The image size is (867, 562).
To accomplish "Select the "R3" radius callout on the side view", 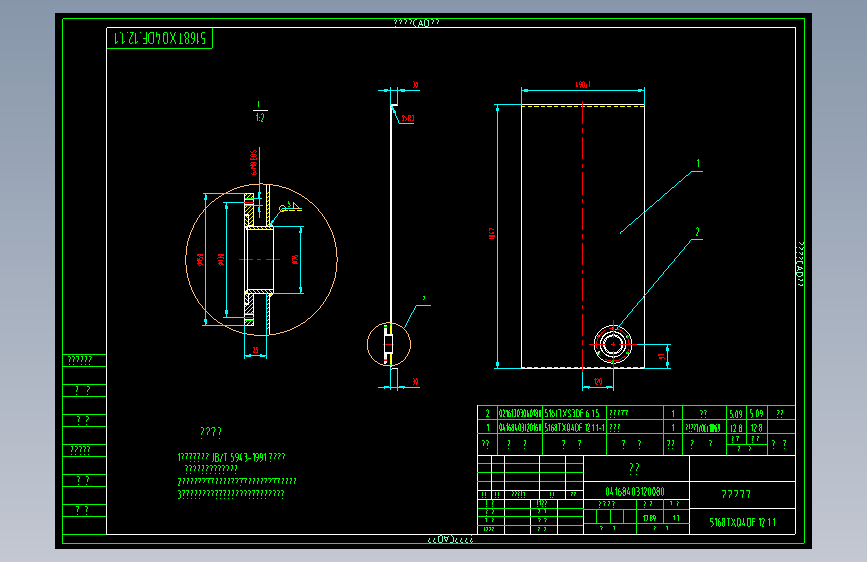I will (408, 118).
